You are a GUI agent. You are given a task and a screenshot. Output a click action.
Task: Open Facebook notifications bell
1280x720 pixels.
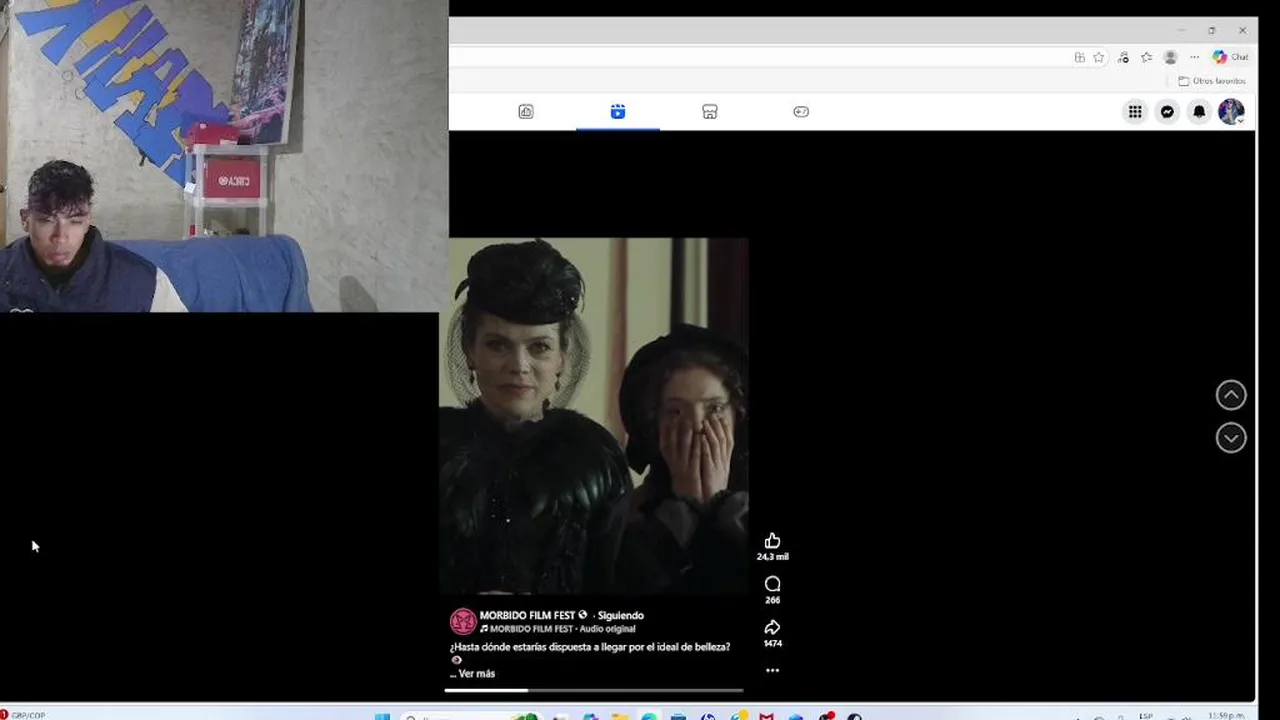[x=1199, y=112]
